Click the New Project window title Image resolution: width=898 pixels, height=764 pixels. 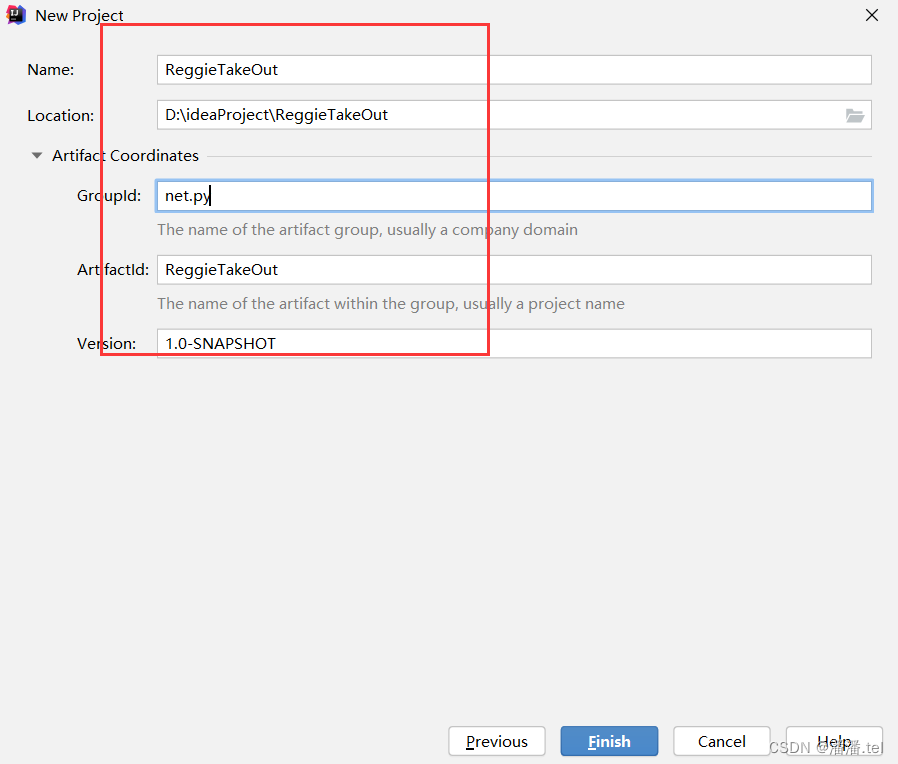click(x=80, y=15)
